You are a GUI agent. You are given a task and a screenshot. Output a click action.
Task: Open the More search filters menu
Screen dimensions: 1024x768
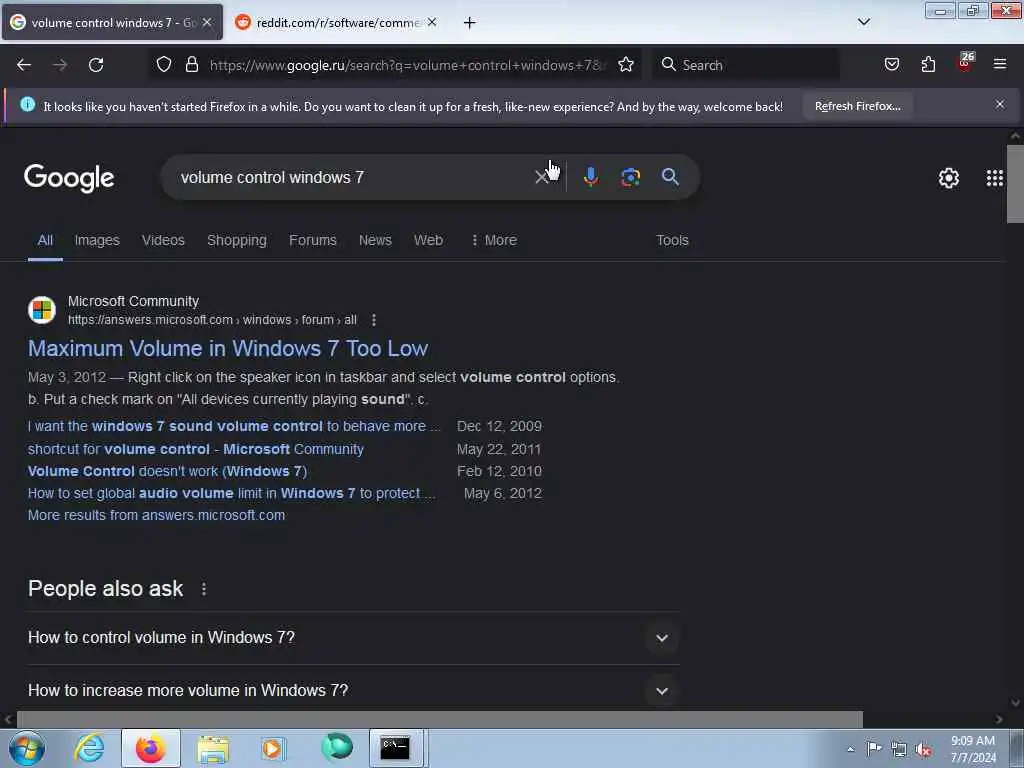coord(494,240)
